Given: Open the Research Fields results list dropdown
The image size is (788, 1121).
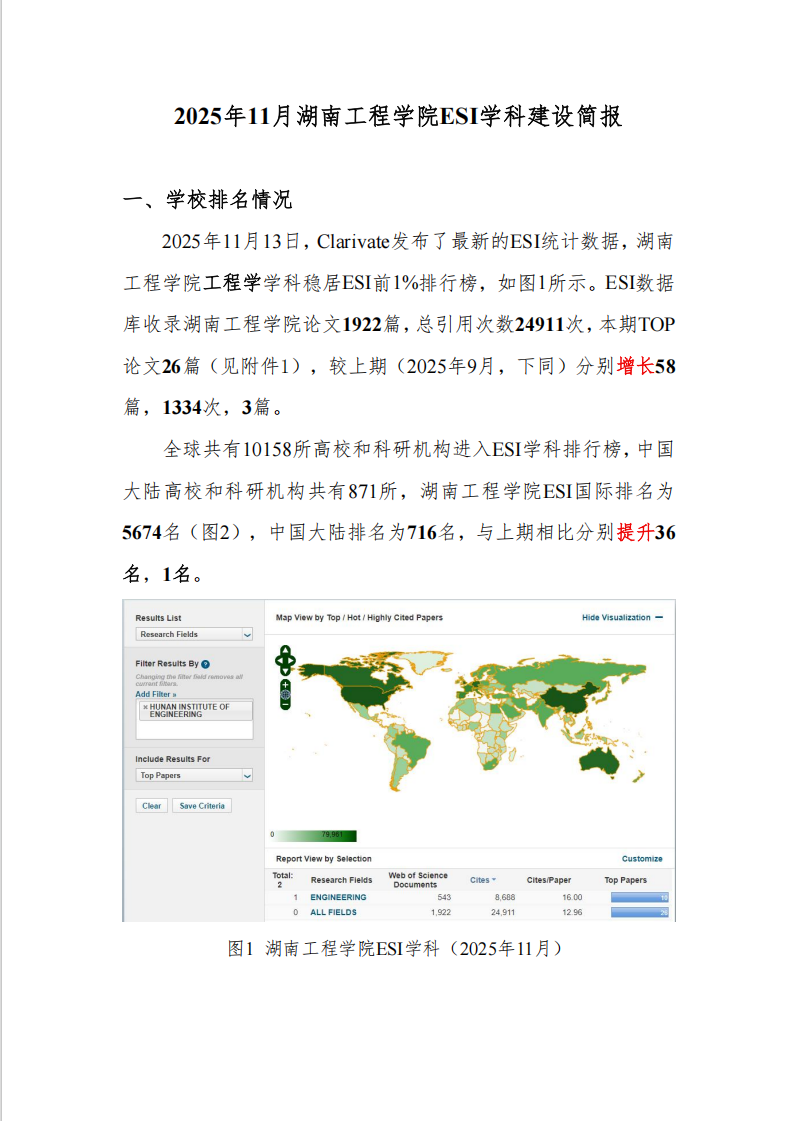Looking at the screenshot, I should pyautogui.click(x=194, y=634).
